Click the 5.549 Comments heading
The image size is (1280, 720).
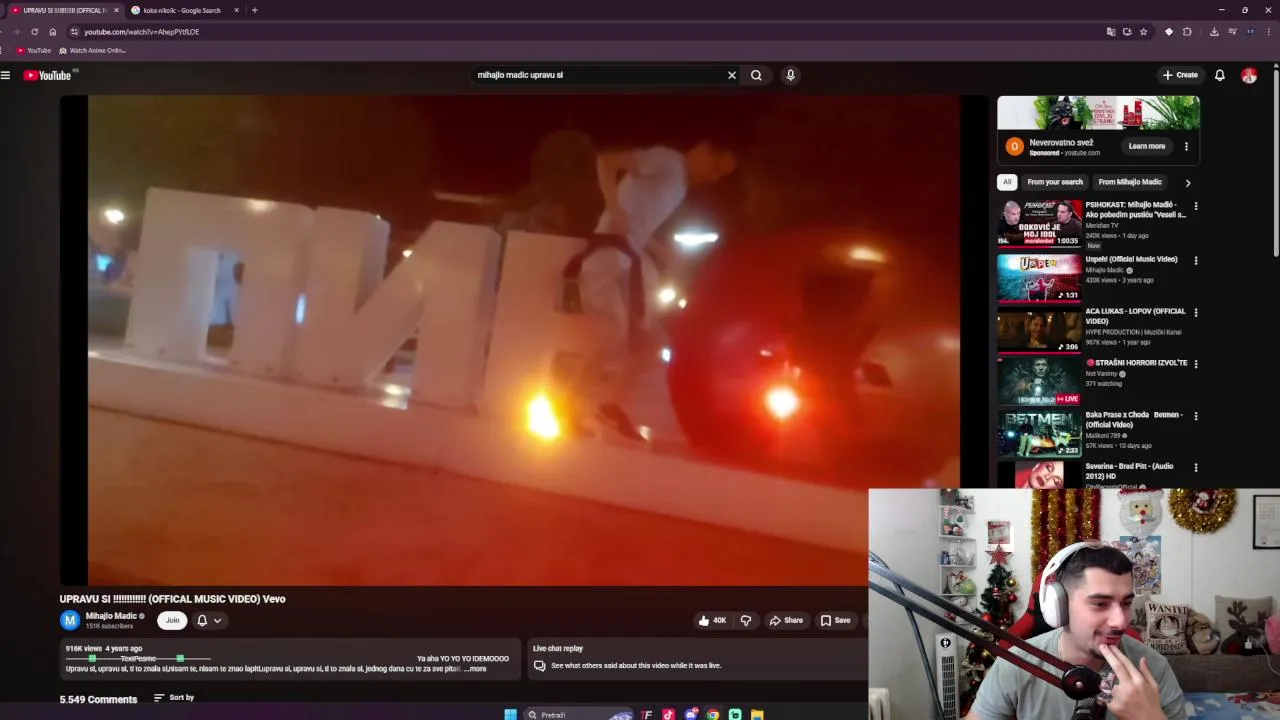(98, 699)
